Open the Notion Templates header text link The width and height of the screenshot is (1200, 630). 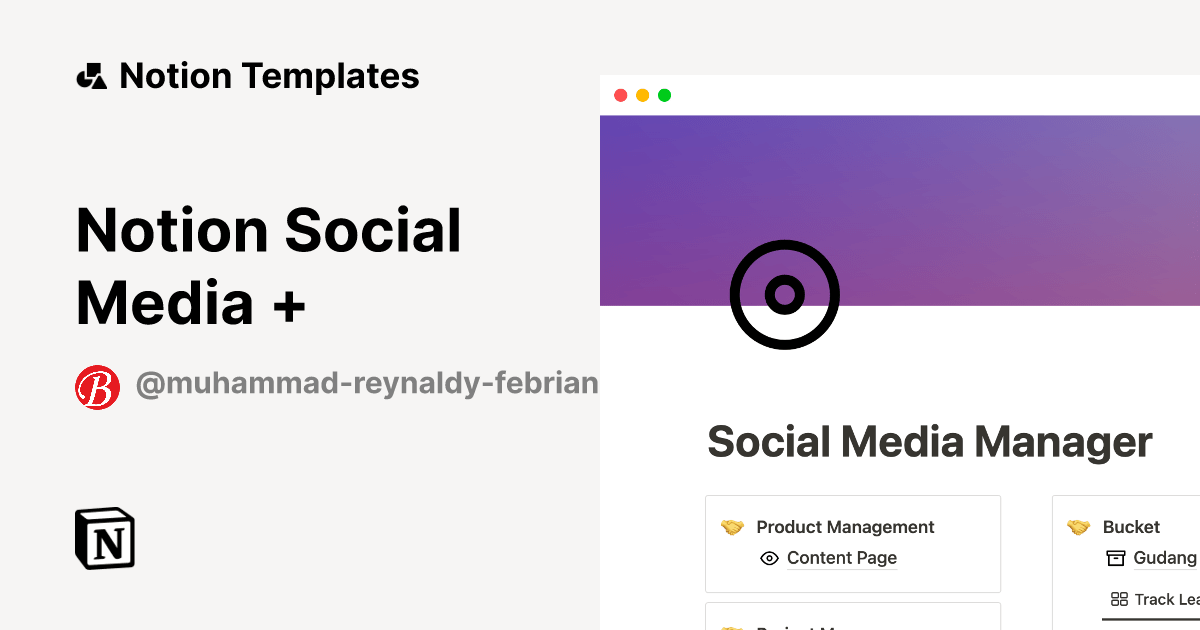[x=269, y=76]
